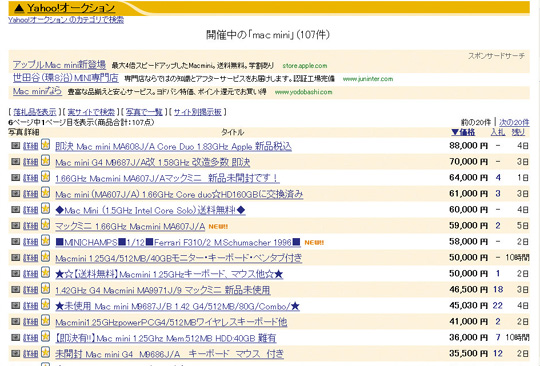
Task: Click the photo icon for the 64,000円 listing
Action: coord(15,178)
